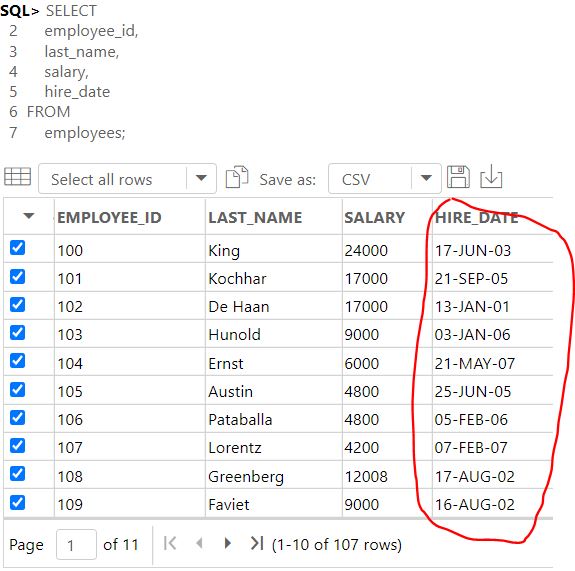Image resolution: width=575 pixels, height=571 pixels.
Task: Uncheck the row for employee 107 Lorentz
Action: [x=17, y=446]
